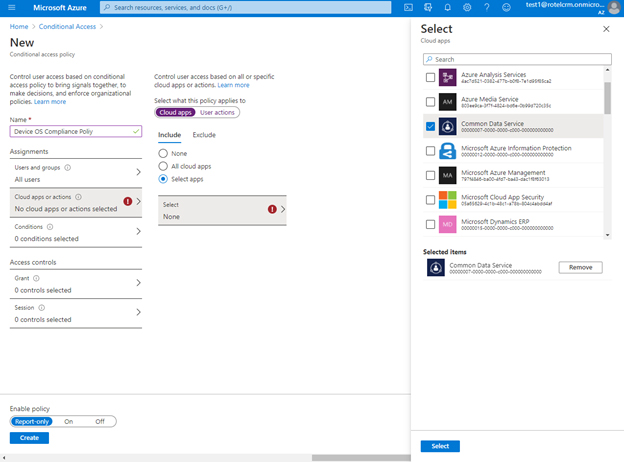Click the Cloud apps Search field

[x=517, y=59]
